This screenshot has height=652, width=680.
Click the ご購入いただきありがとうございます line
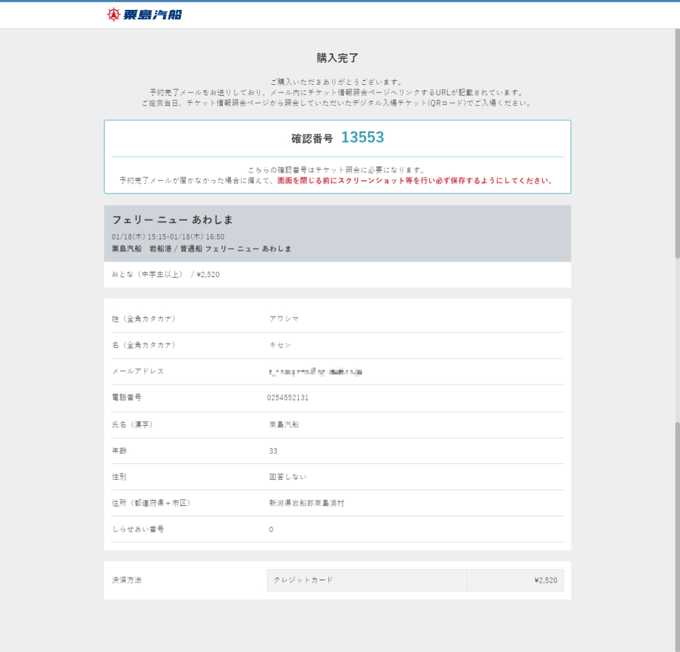click(x=337, y=82)
